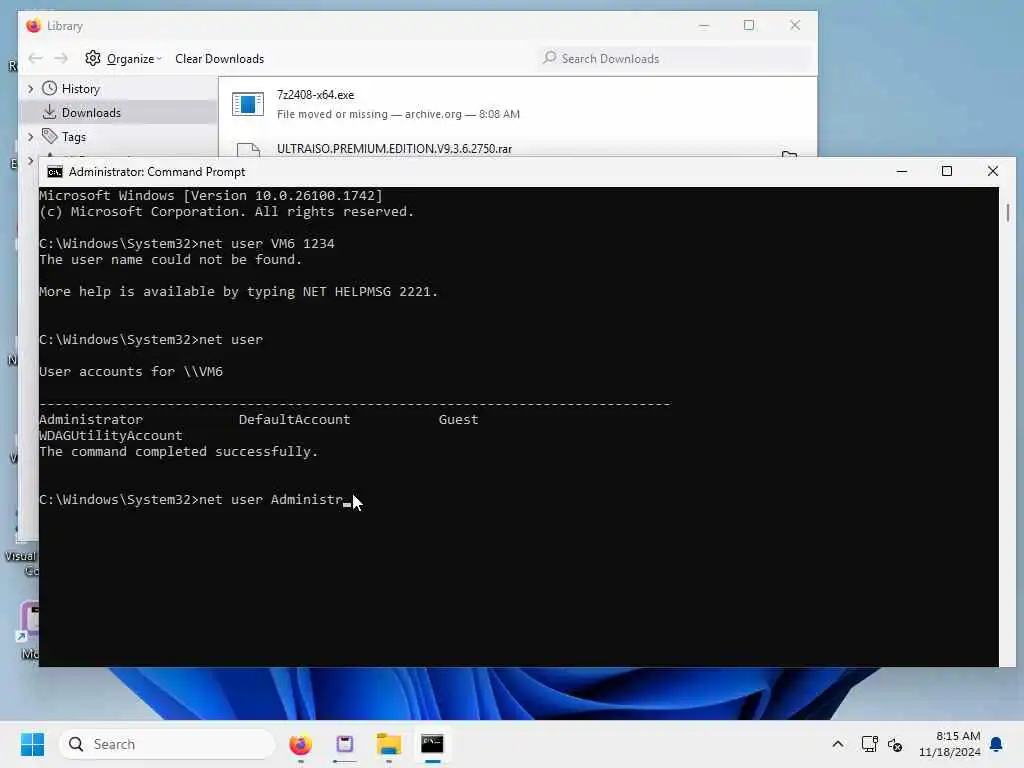Screen dimensions: 1024x768
Task: Select Tags in Library sidebar
Action: click(74, 137)
